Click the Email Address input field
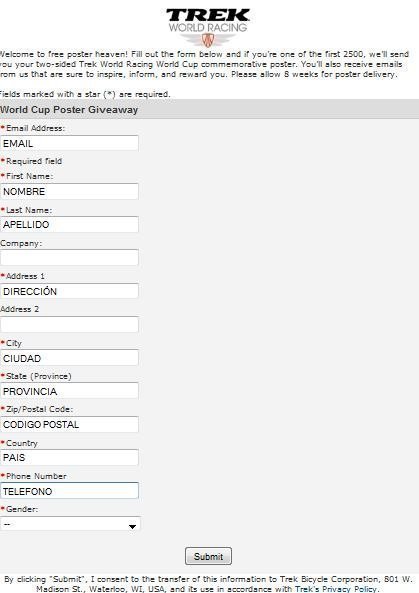Viewport: 419px width, 593px height. (69, 143)
